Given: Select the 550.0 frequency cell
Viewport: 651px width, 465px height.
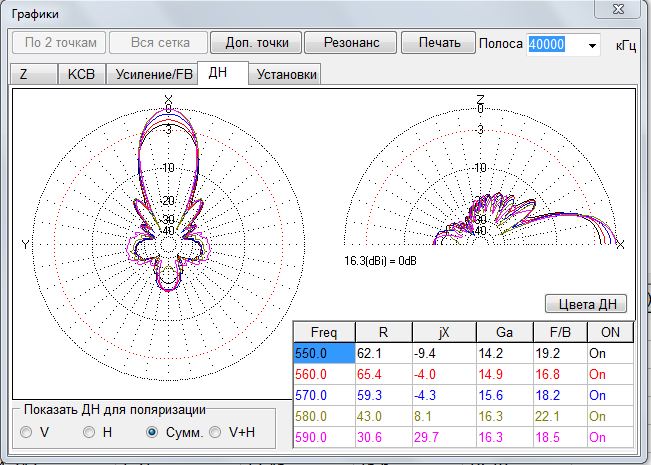Looking at the screenshot, I should click(x=324, y=353).
